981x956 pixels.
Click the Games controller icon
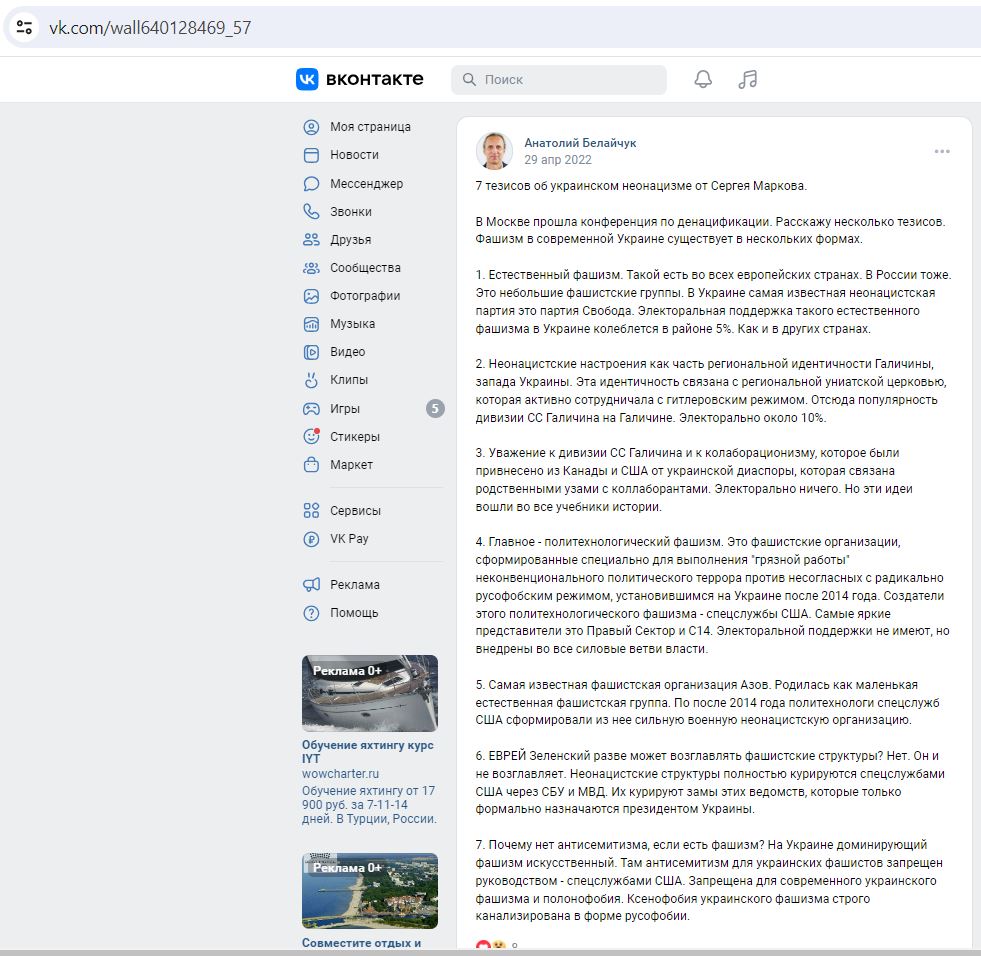(x=311, y=409)
